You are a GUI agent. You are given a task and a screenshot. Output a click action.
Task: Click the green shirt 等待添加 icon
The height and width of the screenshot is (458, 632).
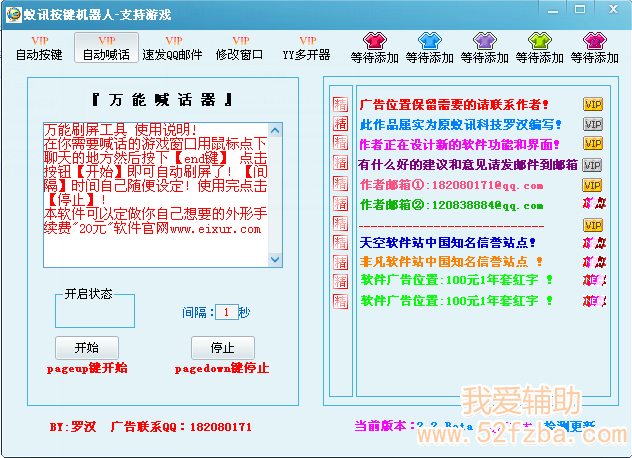[539, 41]
